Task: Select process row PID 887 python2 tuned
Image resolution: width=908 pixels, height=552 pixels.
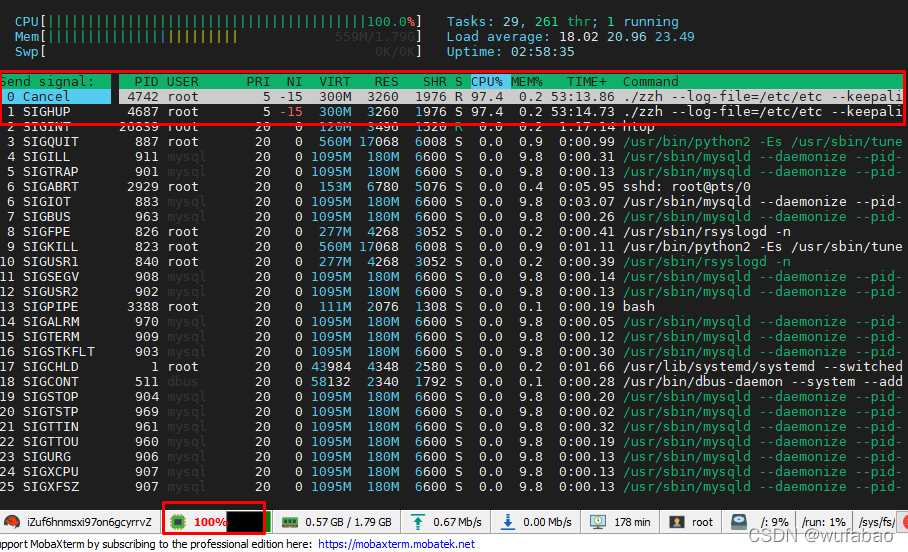Action: click(x=510, y=141)
